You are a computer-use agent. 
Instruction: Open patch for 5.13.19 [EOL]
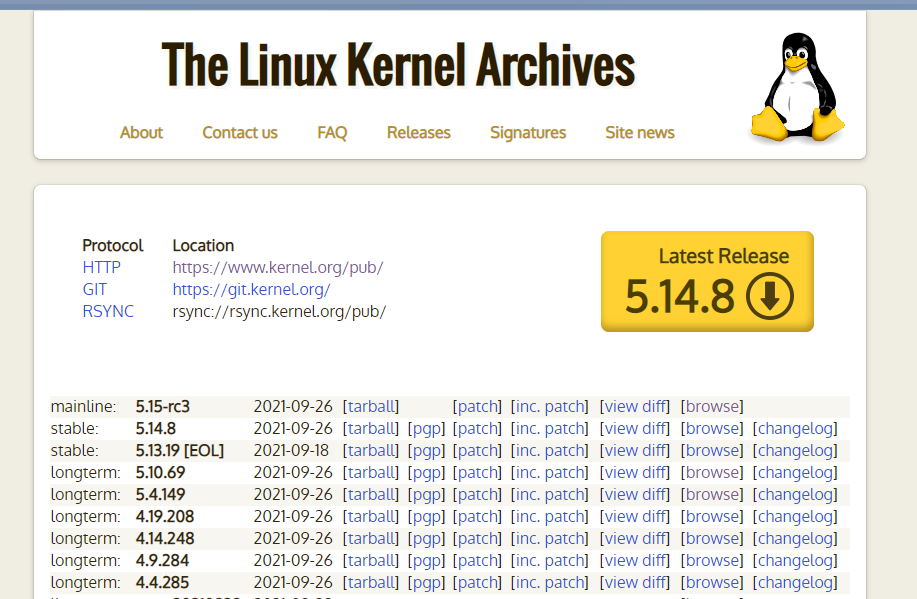pos(477,450)
